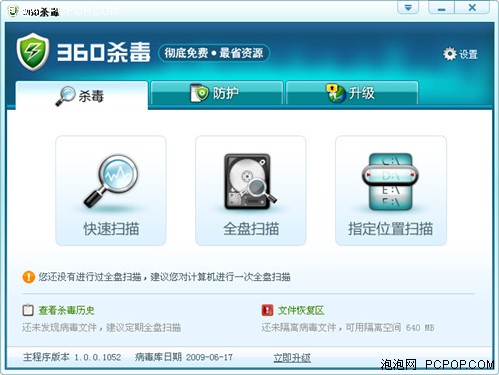Click the 快速扫描 label
Screen dimensions: 499x375
click(x=111, y=229)
